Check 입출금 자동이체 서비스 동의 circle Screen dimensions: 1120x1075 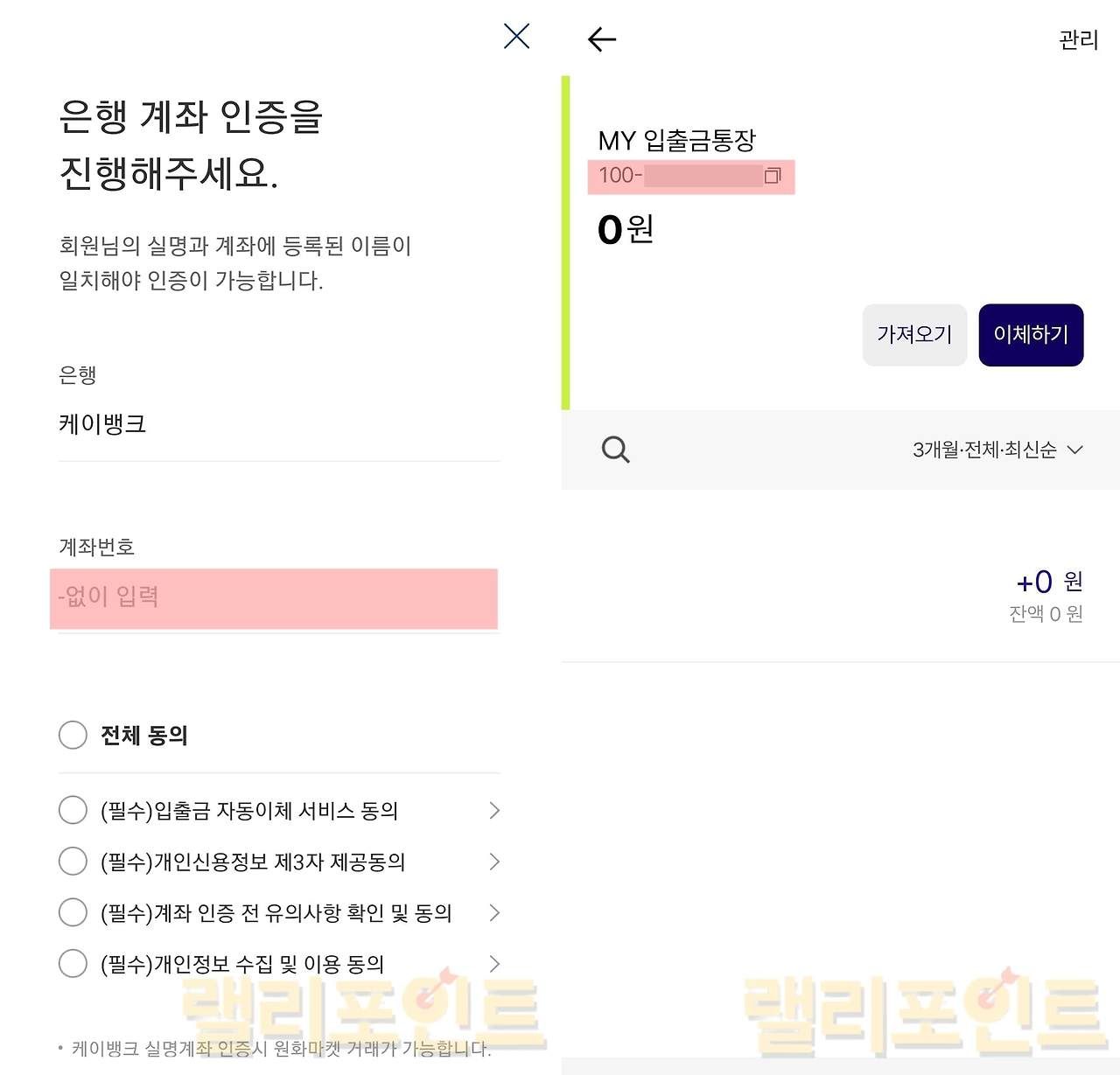pos(73,810)
